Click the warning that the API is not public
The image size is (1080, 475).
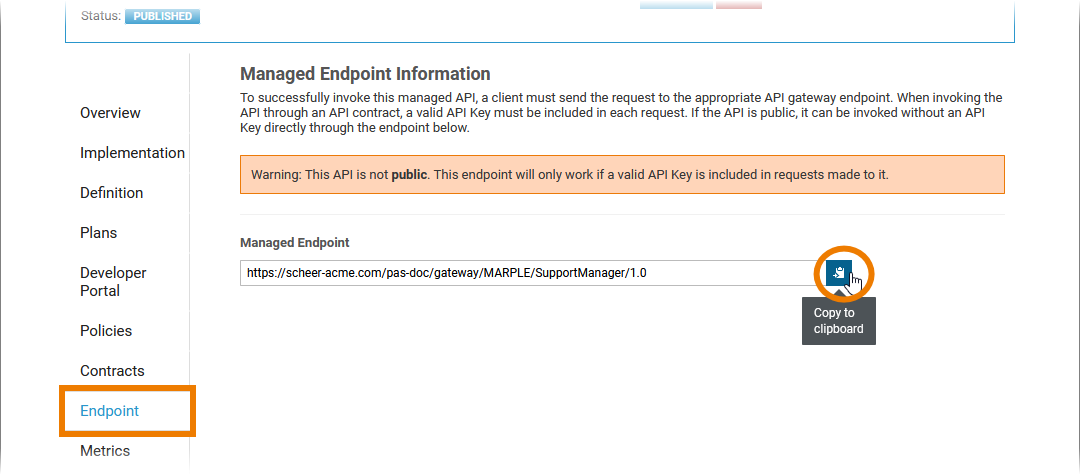[x=622, y=174]
